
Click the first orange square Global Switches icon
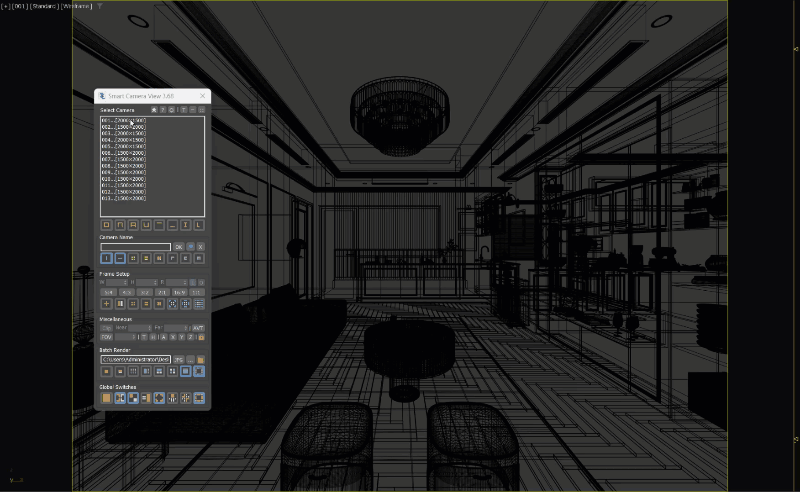click(106, 398)
